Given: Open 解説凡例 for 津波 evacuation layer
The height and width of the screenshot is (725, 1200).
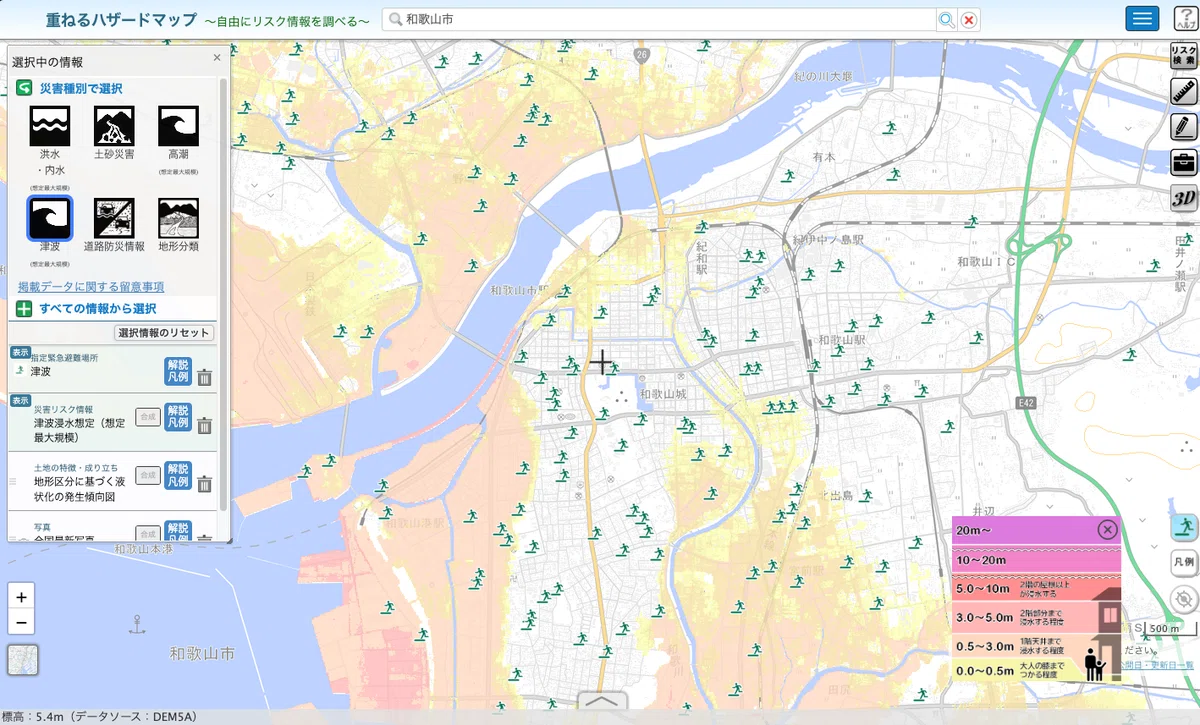Looking at the screenshot, I should click(178, 371).
